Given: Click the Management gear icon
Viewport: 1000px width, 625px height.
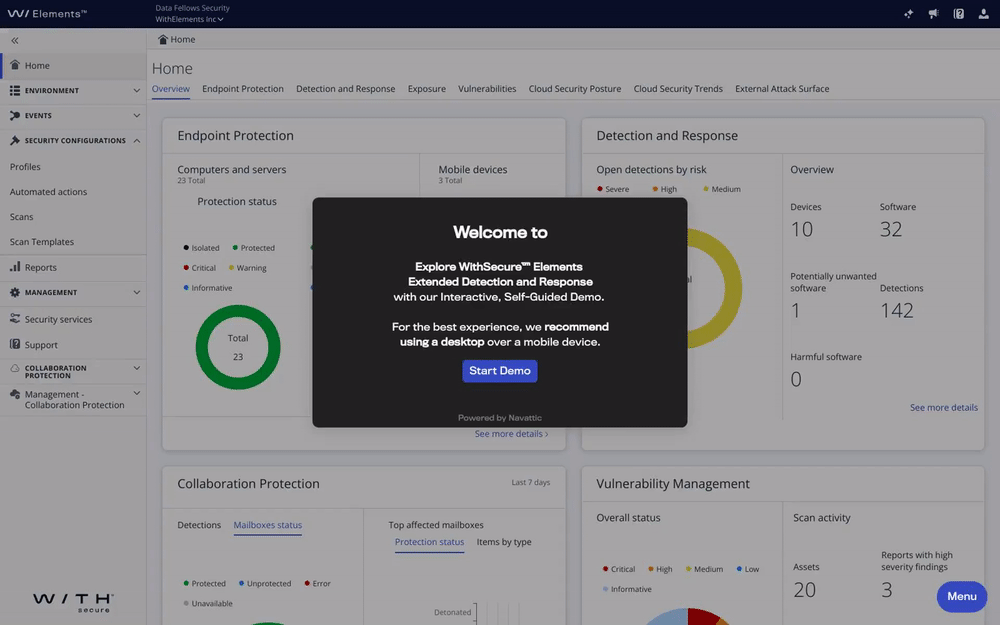Looking at the screenshot, I should pyautogui.click(x=15, y=292).
